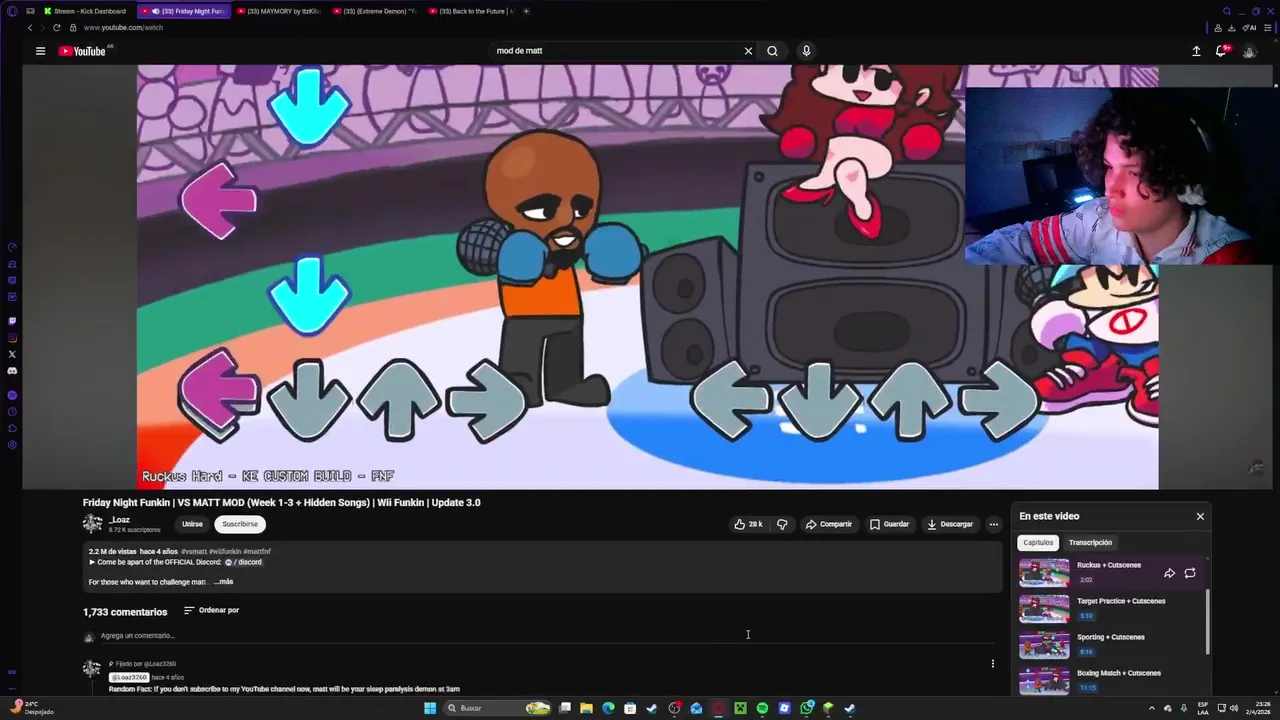Go back in browser history
Image resolution: width=1280 pixels, height=720 pixels.
point(30,28)
